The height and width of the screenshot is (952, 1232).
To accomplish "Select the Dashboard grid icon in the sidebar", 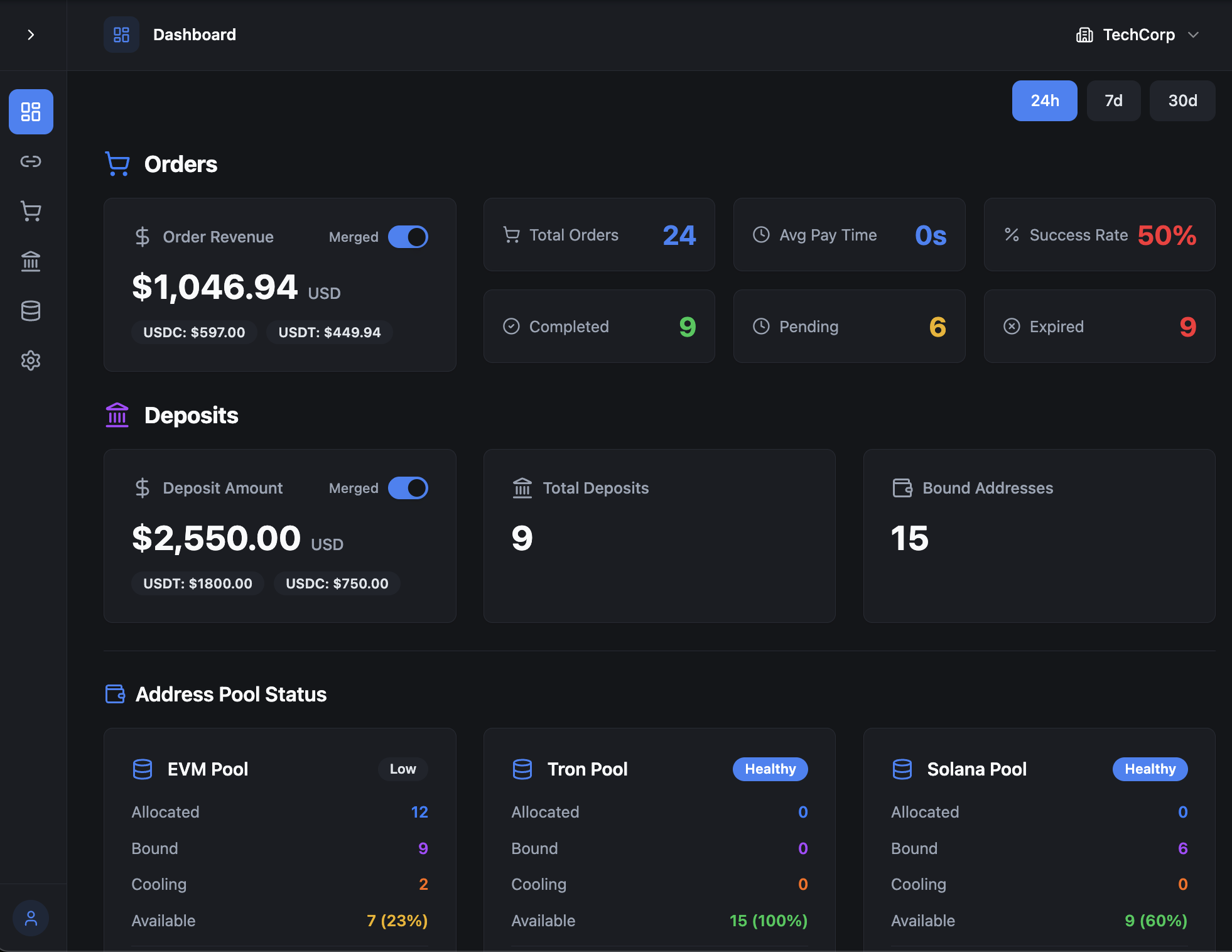I will coord(30,111).
